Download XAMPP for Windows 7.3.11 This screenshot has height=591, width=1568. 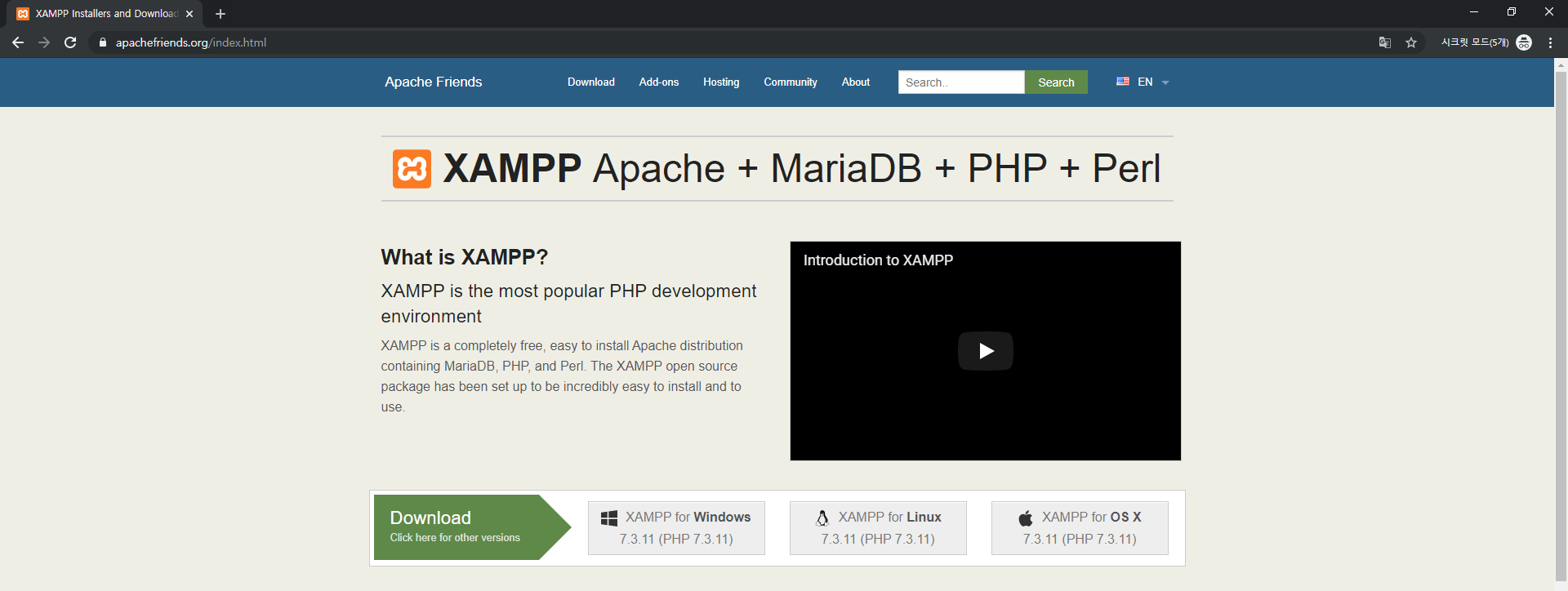676,528
